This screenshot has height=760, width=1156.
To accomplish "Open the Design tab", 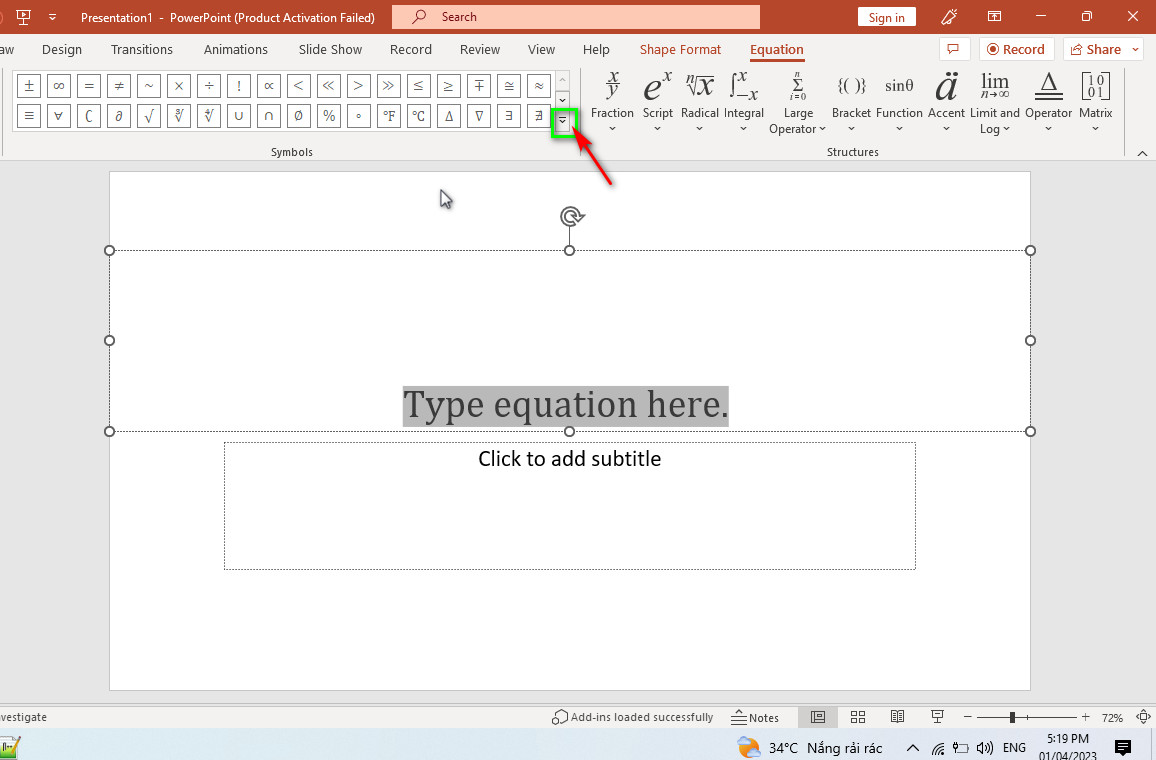I will (x=62, y=49).
